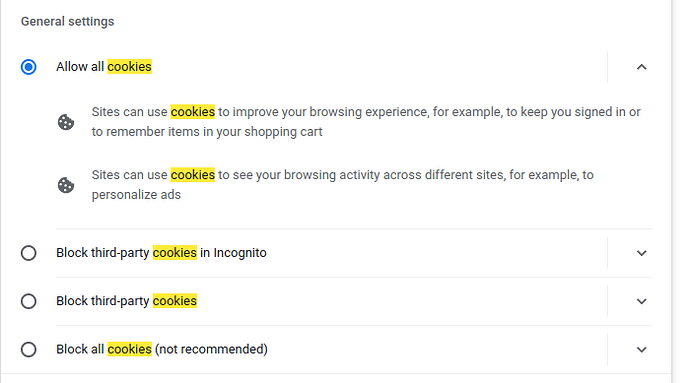Click highlighted cookies word in browsing activity sentence
690x383 pixels.
193,175
